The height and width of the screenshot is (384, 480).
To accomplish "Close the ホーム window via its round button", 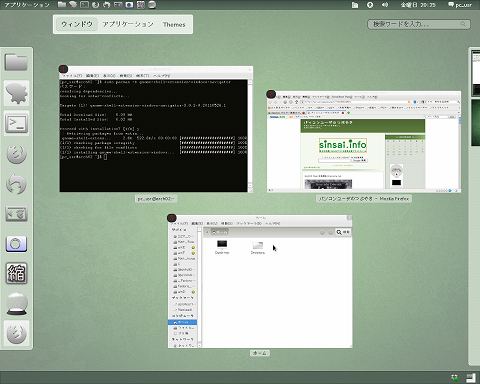I will pyautogui.click(x=172, y=218).
